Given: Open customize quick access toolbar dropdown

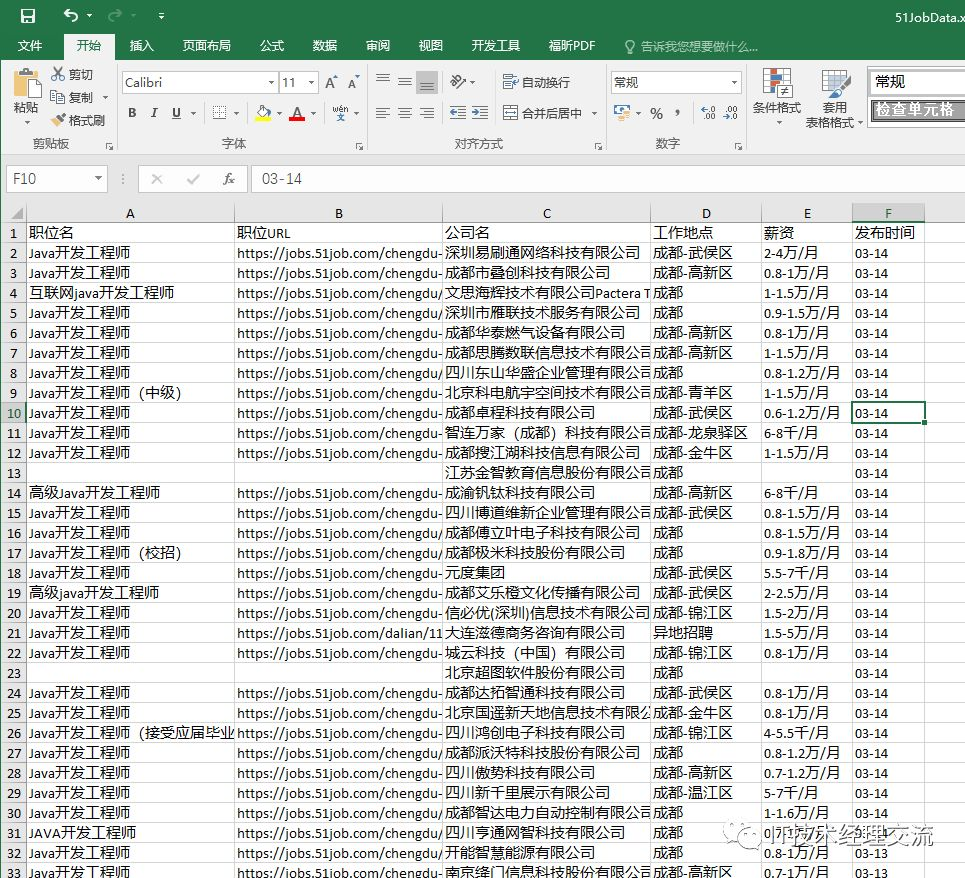Looking at the screenshot, I should tap(161, 16).
